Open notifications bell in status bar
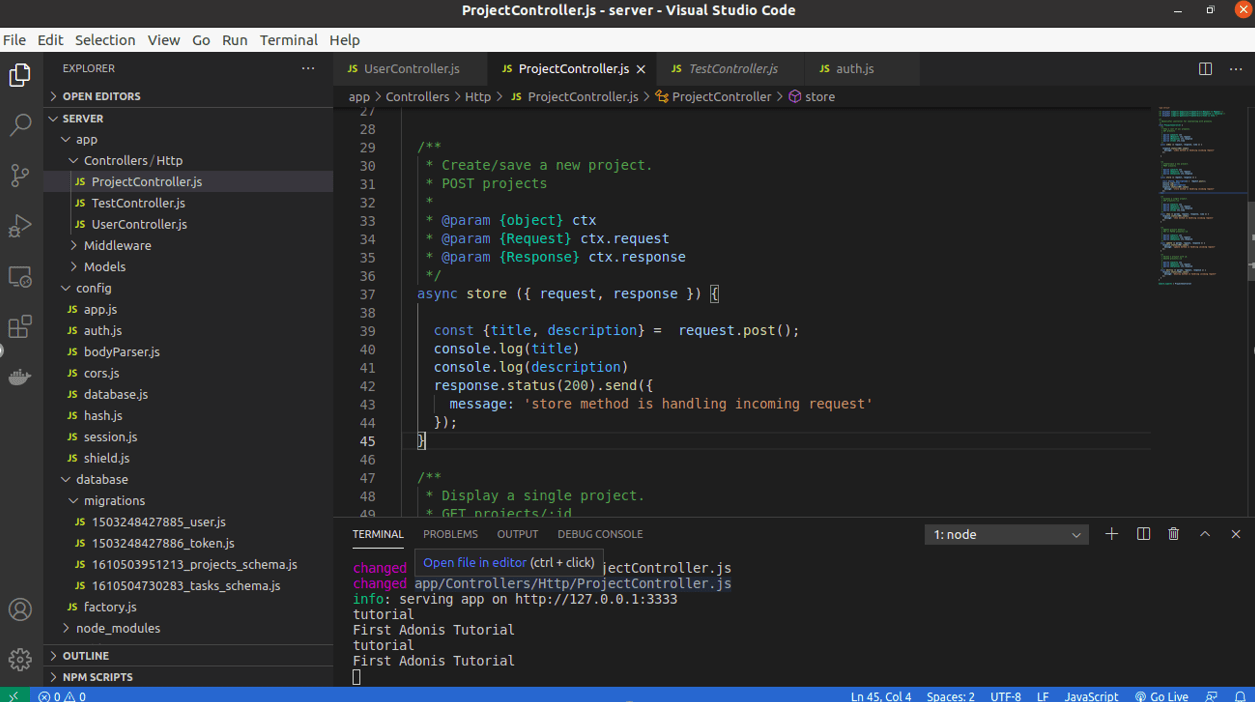This screenshot has height=702, width=1255. (x=1240, y=696)
